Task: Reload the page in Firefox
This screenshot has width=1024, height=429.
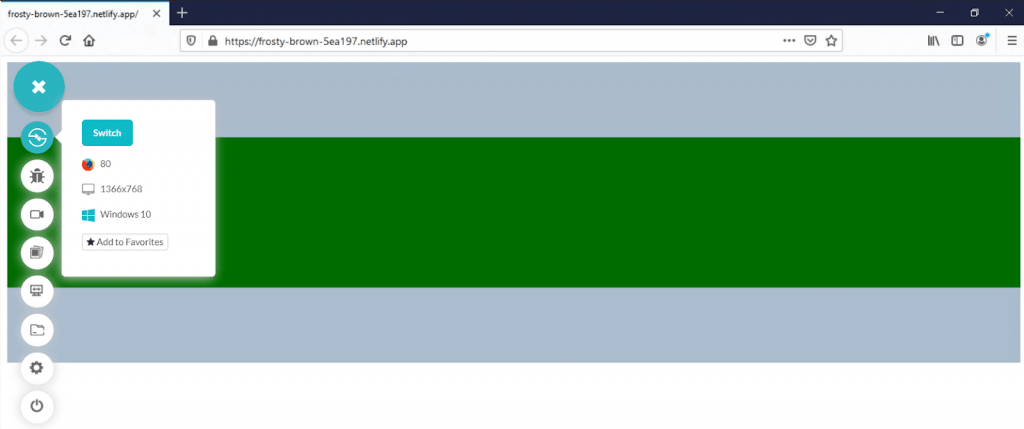Action: click(66, 41)
